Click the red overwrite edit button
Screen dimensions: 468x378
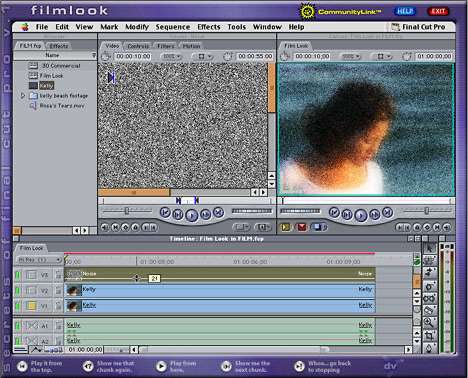point(302,227)
